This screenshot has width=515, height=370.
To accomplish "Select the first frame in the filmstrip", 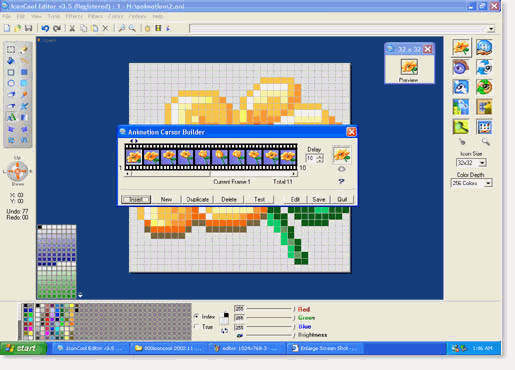I will [x=134, y=157].
